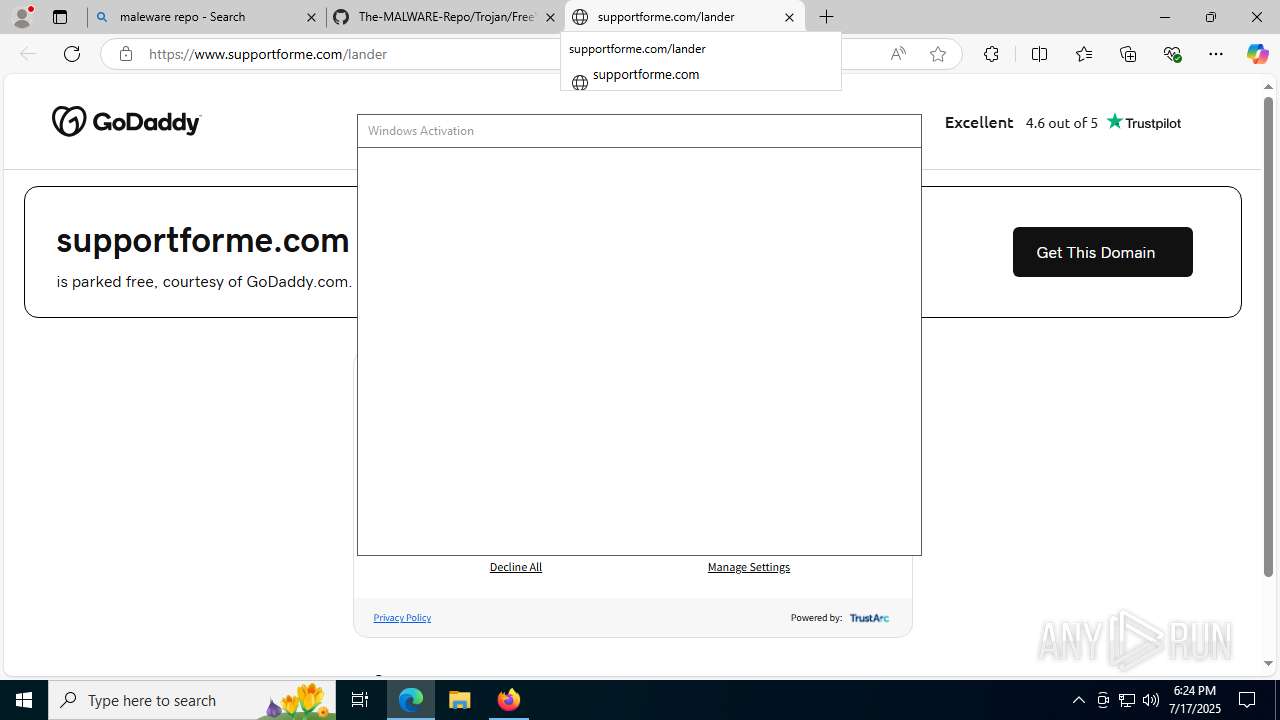Click Decline All in cookie dialog
Screen dimensions: 1280x720
click(x=516, y=567)
